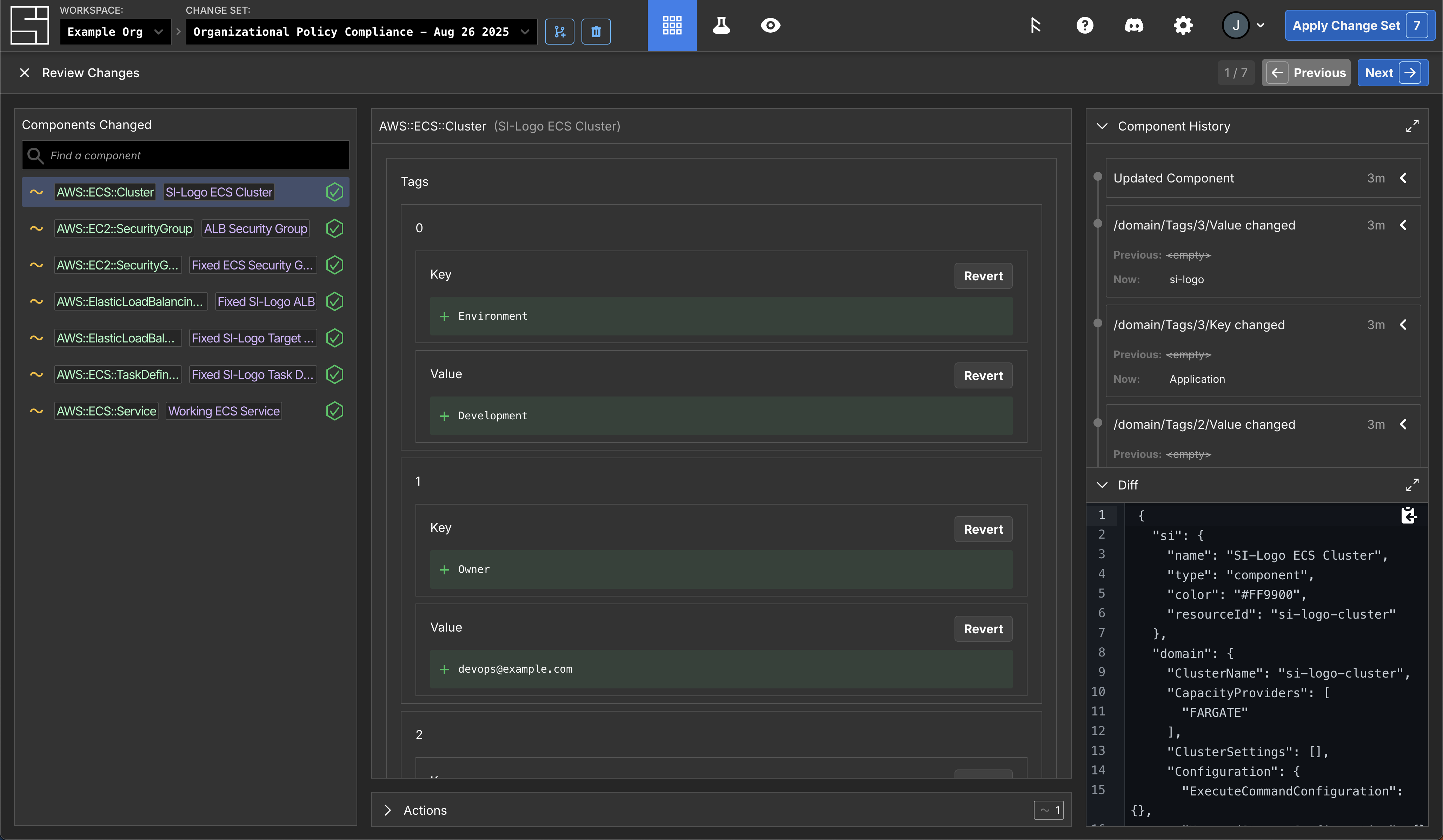Click qualification check icon for Fixed SI-Logo Target
The height and width of the screenshot is (840, 1443).
(x=334, y=338)
